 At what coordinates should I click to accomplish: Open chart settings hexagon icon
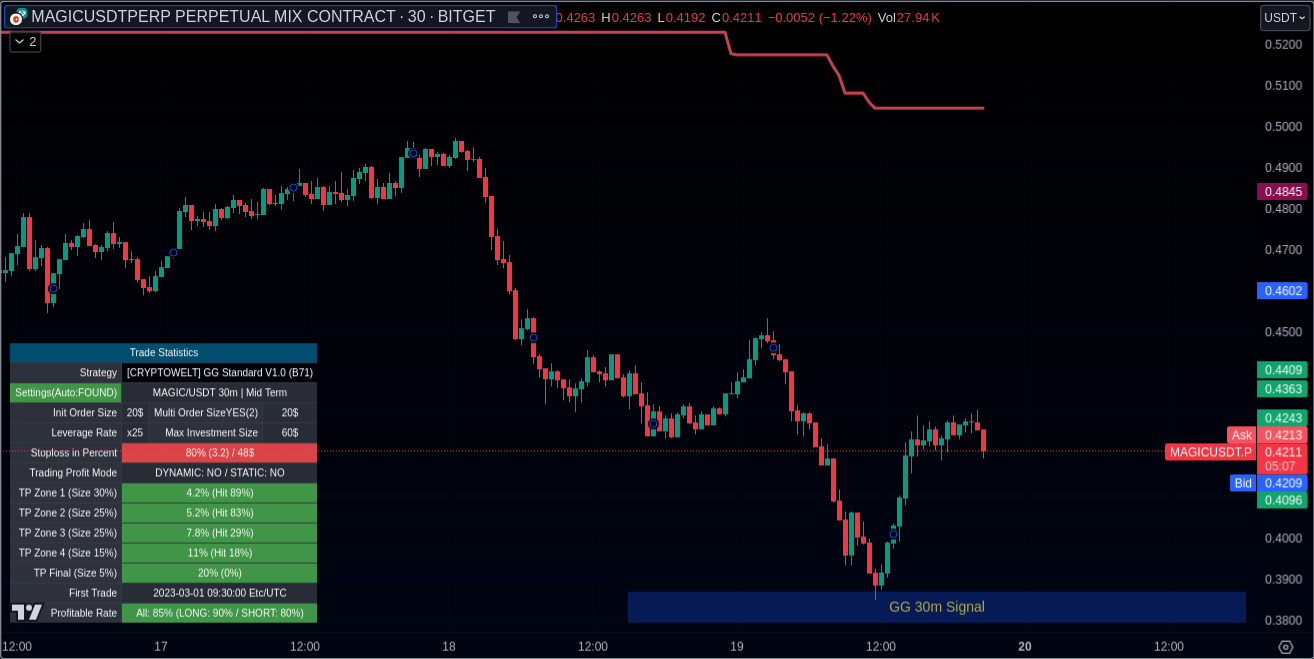point(1286,647)
